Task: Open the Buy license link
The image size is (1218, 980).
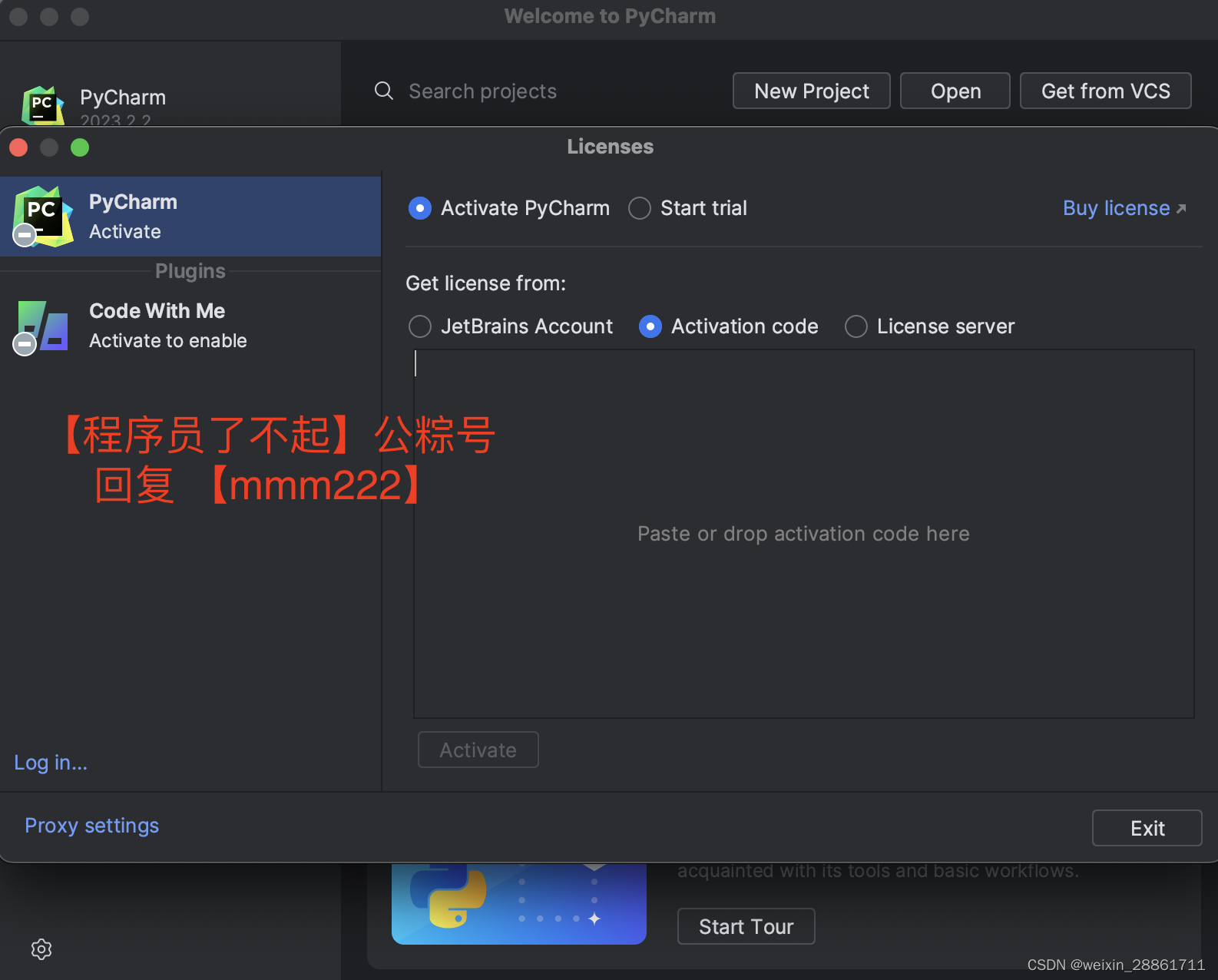Action: (x=1124, y=208)
